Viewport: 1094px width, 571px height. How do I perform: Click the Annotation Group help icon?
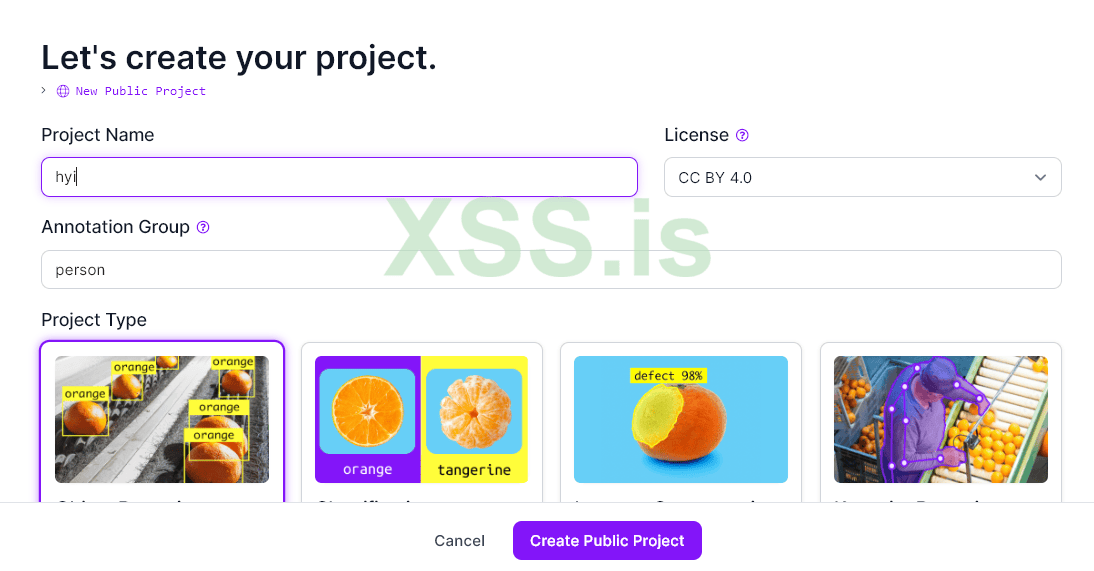(203, 227)
